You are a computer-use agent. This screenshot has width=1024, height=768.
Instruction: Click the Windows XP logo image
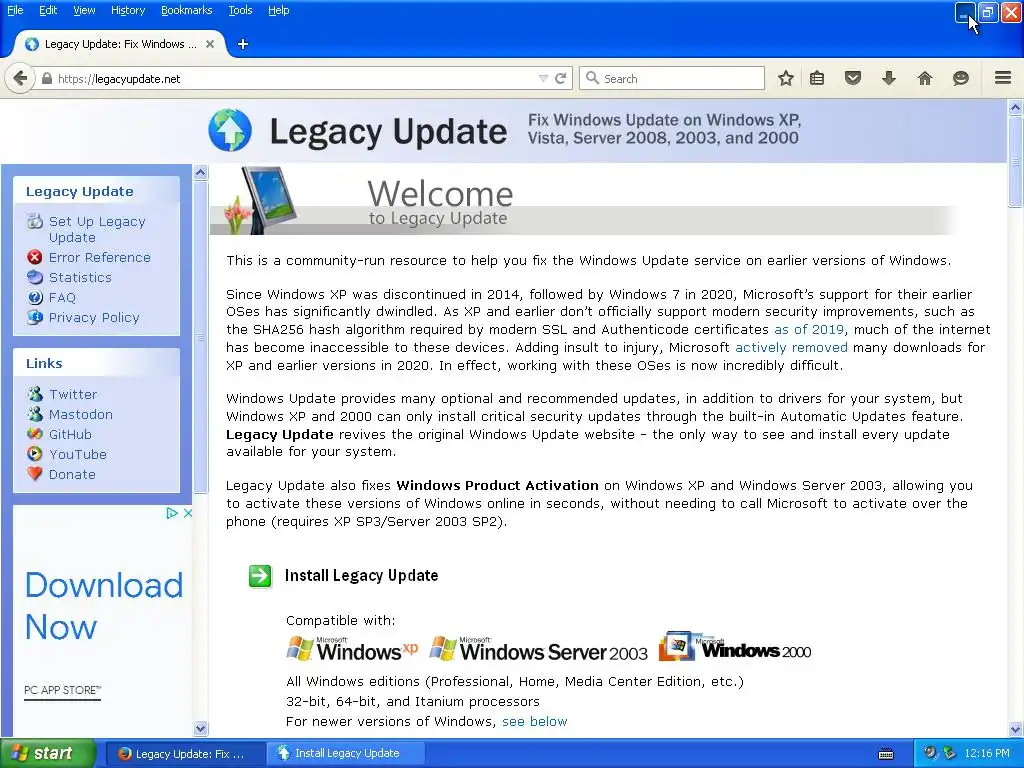pyautogui.click(x=353, y=648)
